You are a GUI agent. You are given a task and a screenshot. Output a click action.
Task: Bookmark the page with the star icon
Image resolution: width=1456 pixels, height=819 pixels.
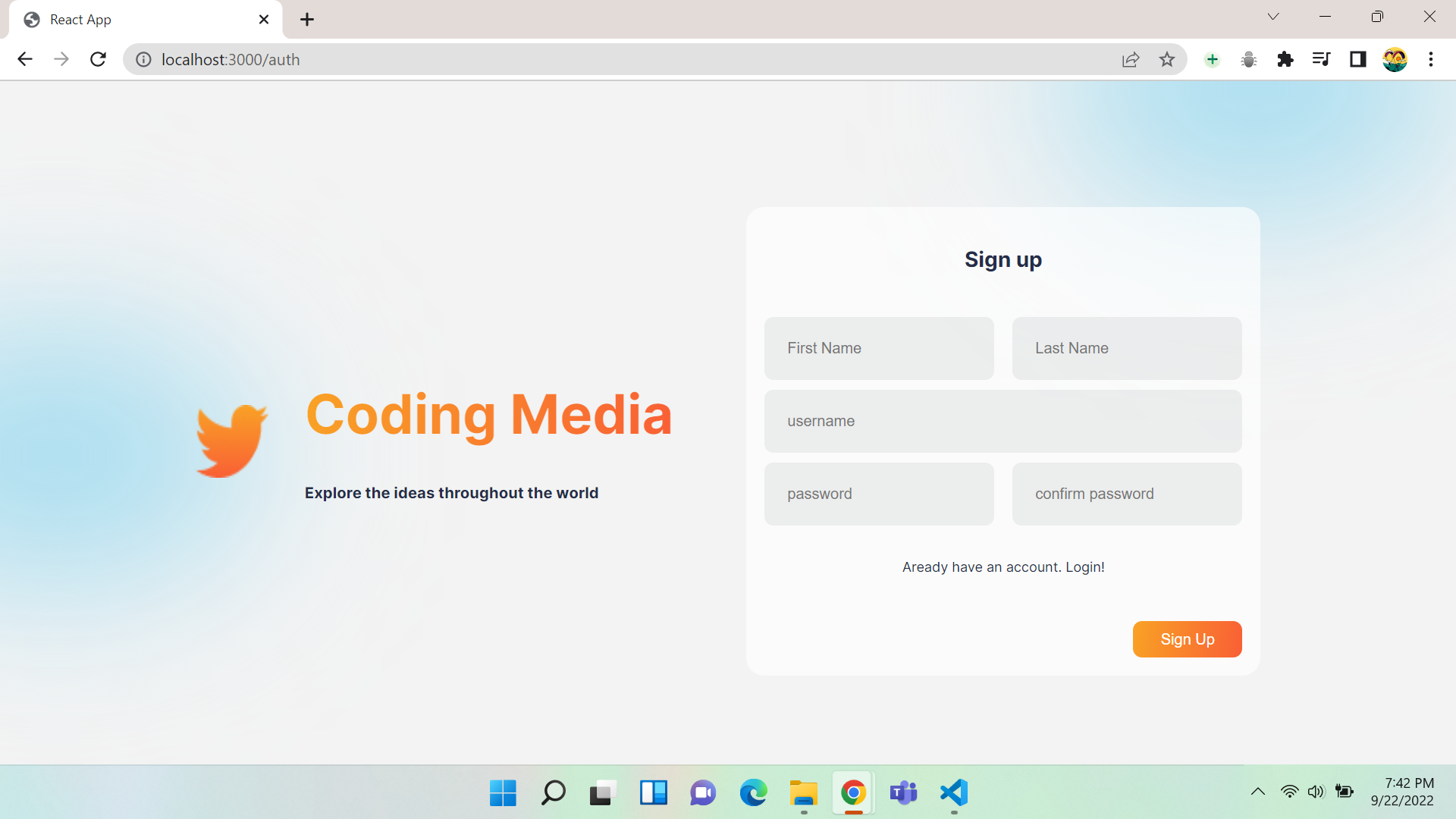(x=1167, y=59)
